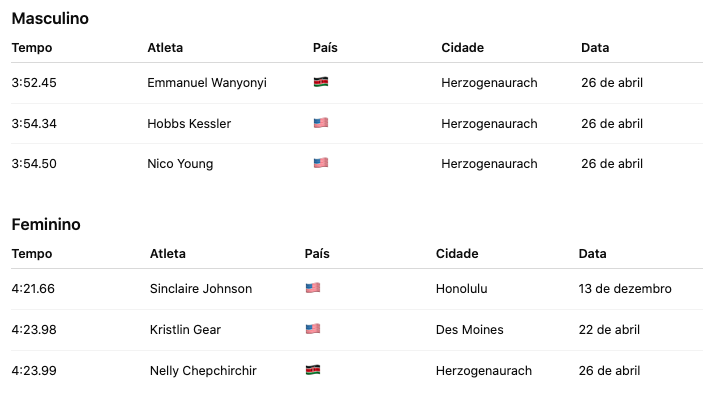Image resolution: width=708 pixels, height=401 pixels.
Task: Select the US flag beside Kristlin Gear
Action: click(x=312, y=329)
